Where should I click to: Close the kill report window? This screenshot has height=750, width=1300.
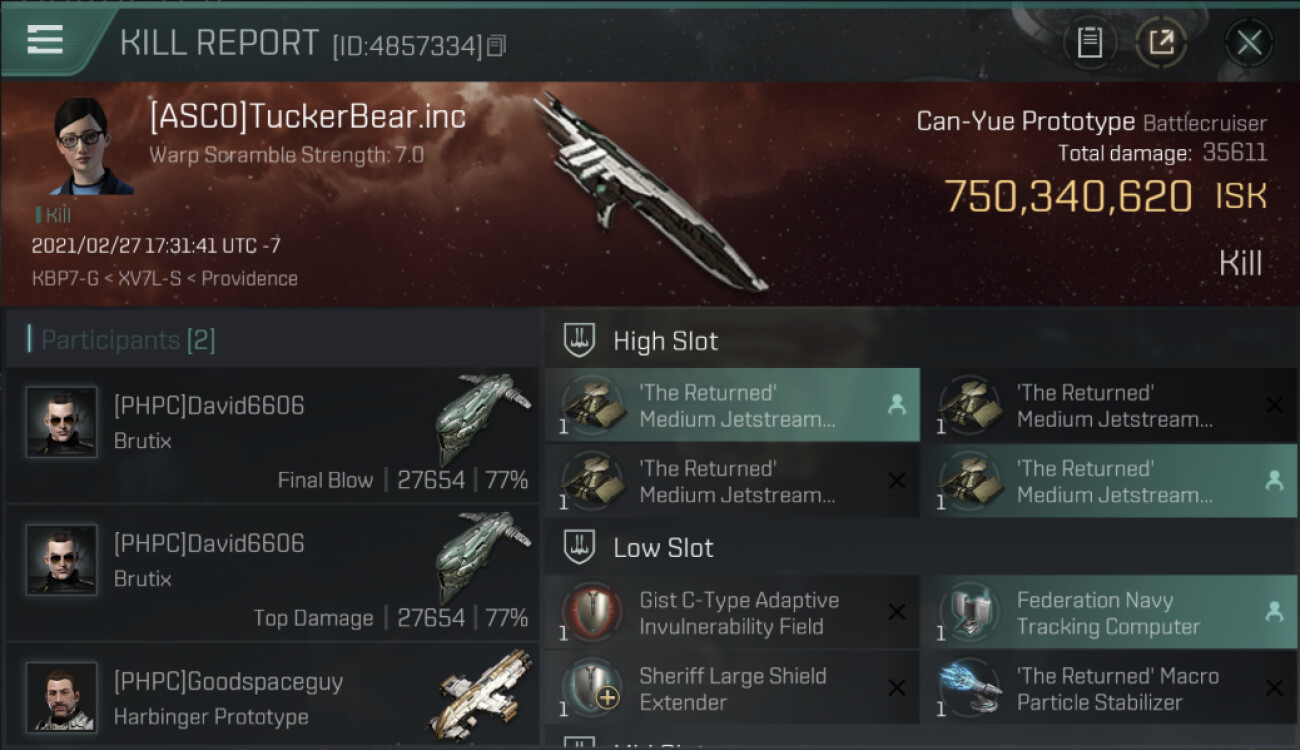(1249, 42)
